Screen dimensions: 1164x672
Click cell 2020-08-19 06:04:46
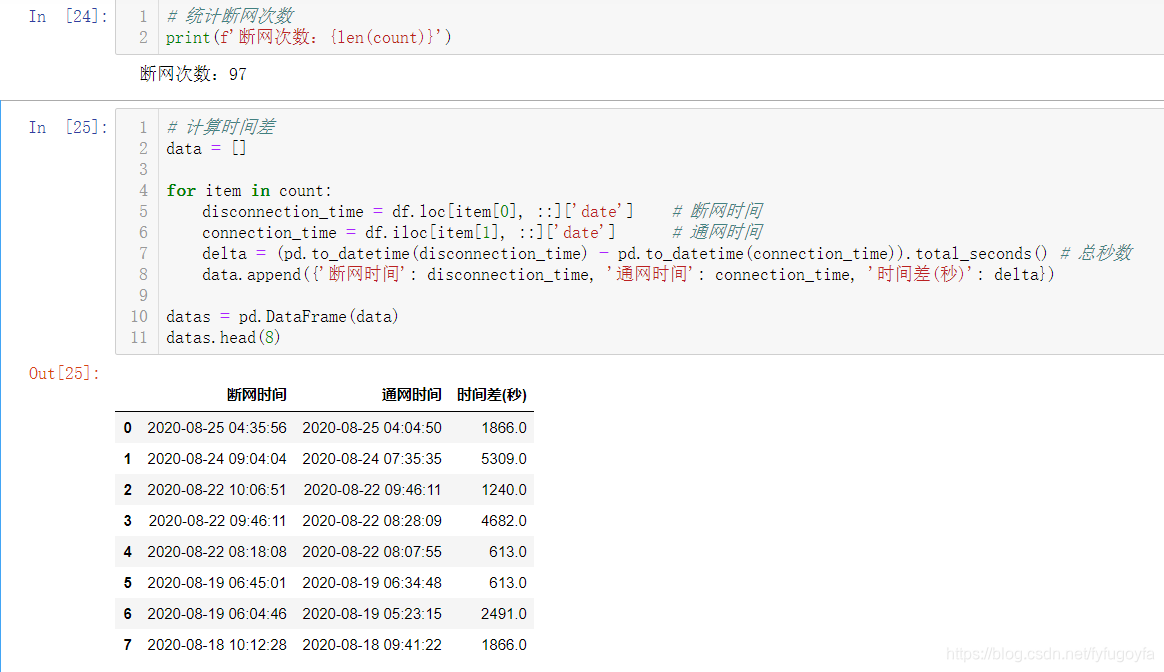[217, 614]
